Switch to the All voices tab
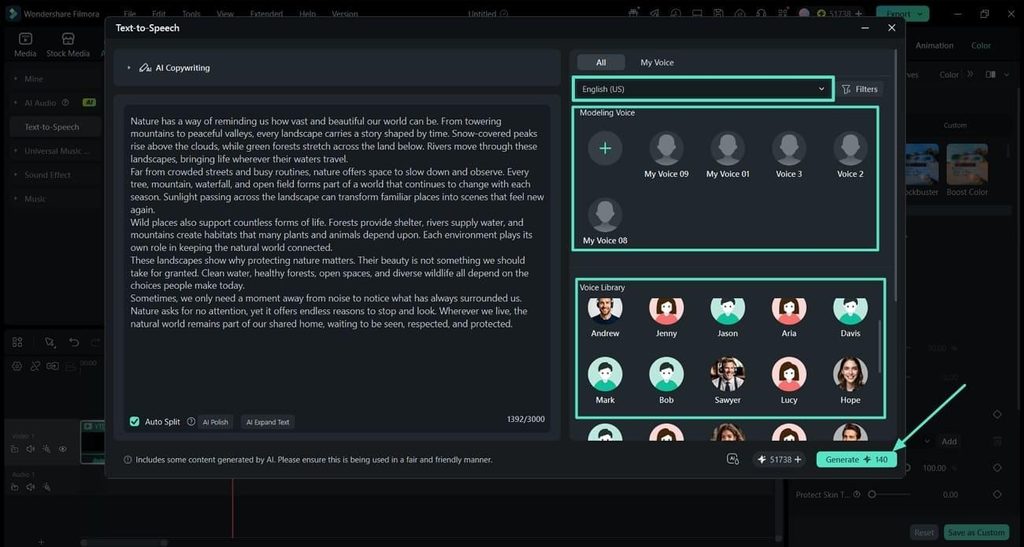 click(x=601, y=63)
